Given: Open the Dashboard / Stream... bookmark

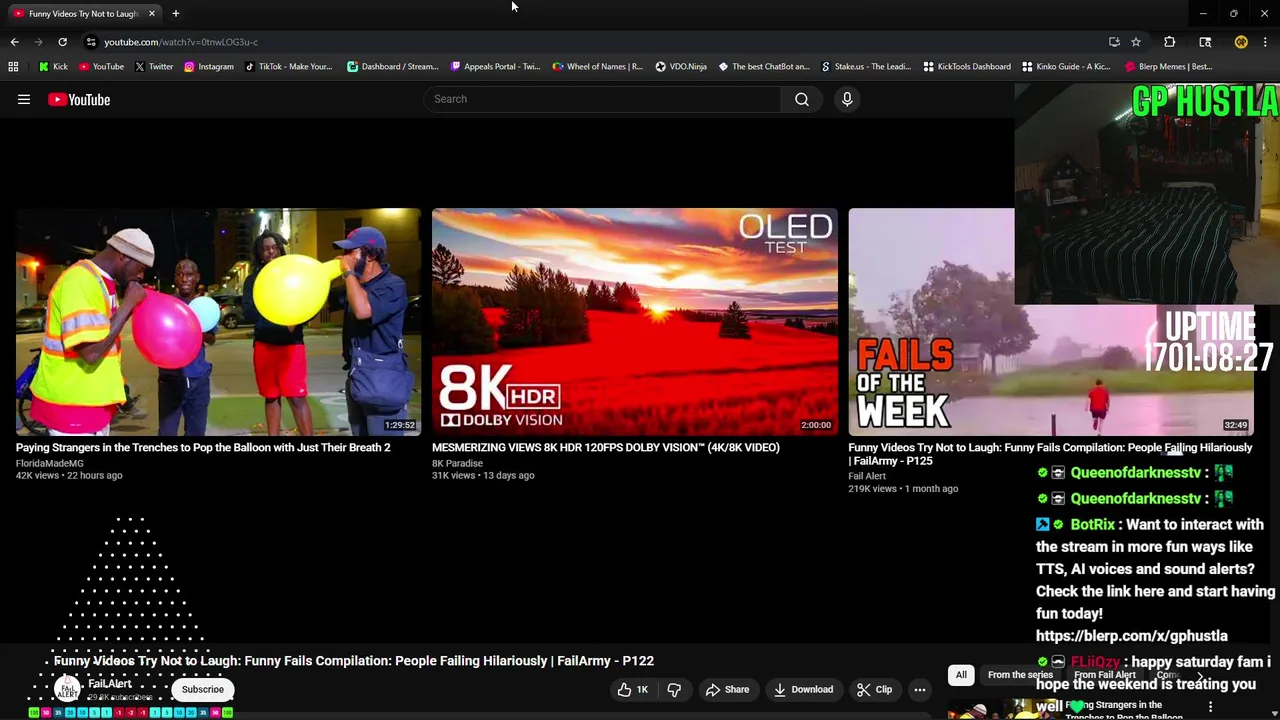Looking at the screenshot, I should [392, 66].
